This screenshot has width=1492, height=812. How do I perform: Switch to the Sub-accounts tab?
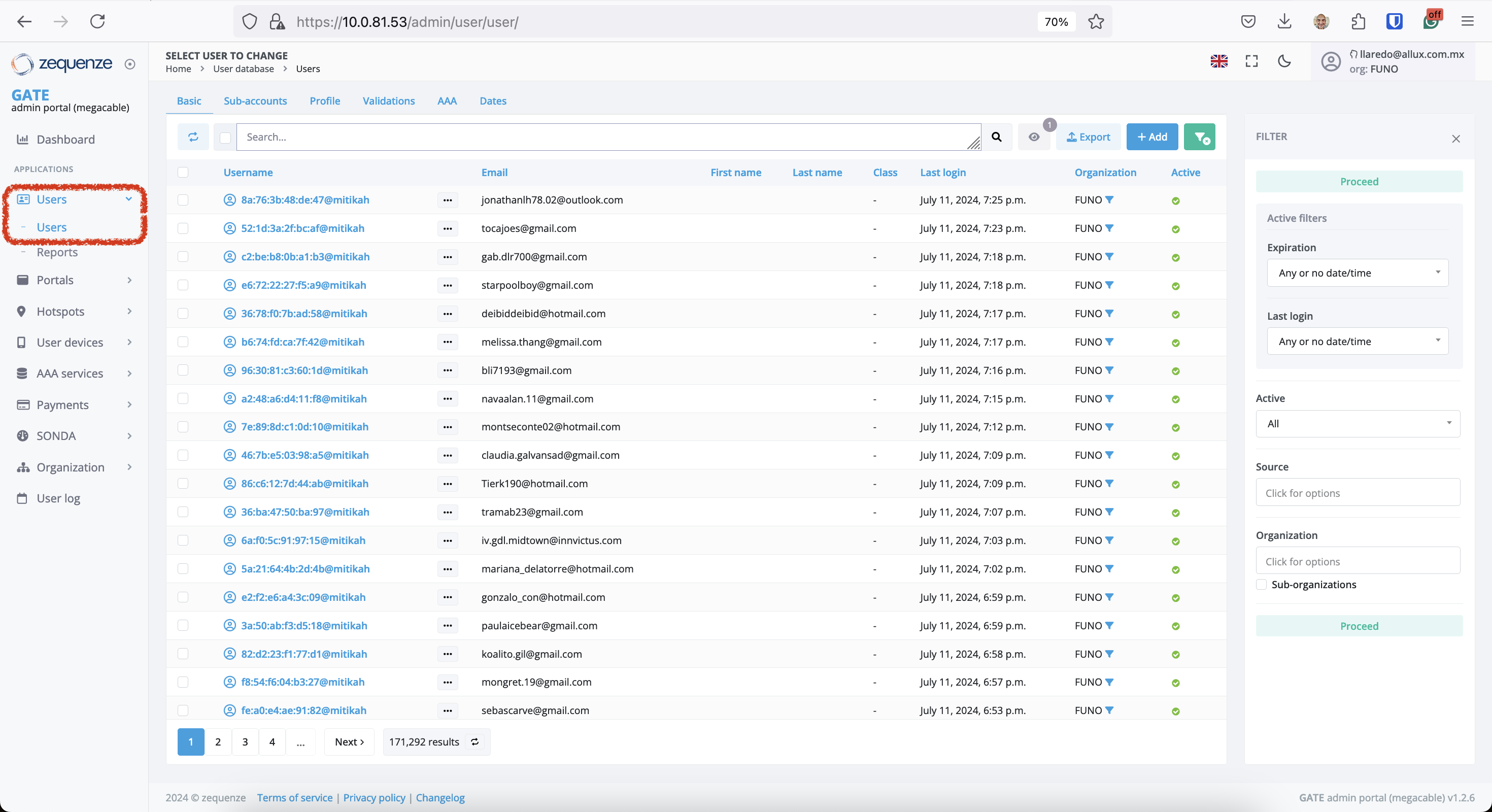pos(255,101)
